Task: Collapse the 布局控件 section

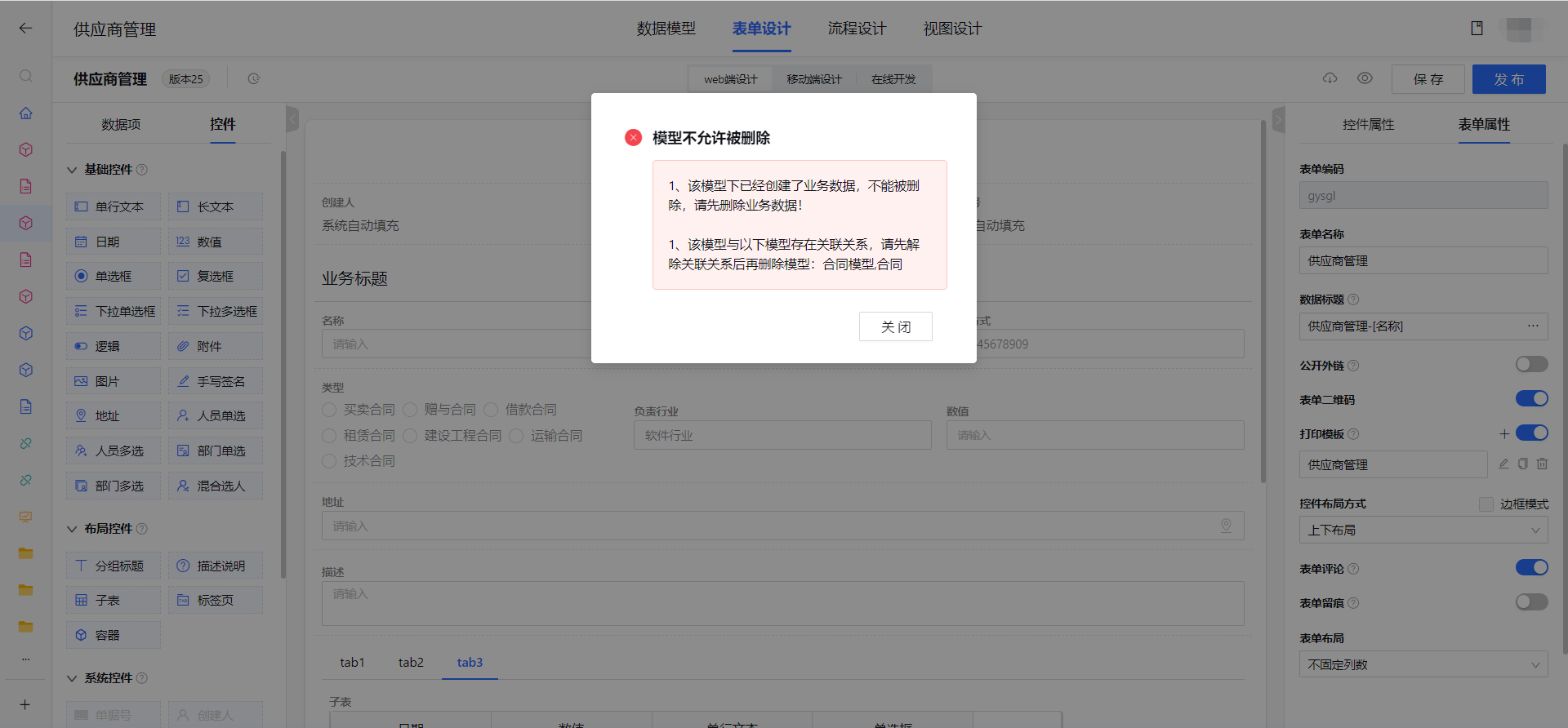Action: (x=72, y=529)
